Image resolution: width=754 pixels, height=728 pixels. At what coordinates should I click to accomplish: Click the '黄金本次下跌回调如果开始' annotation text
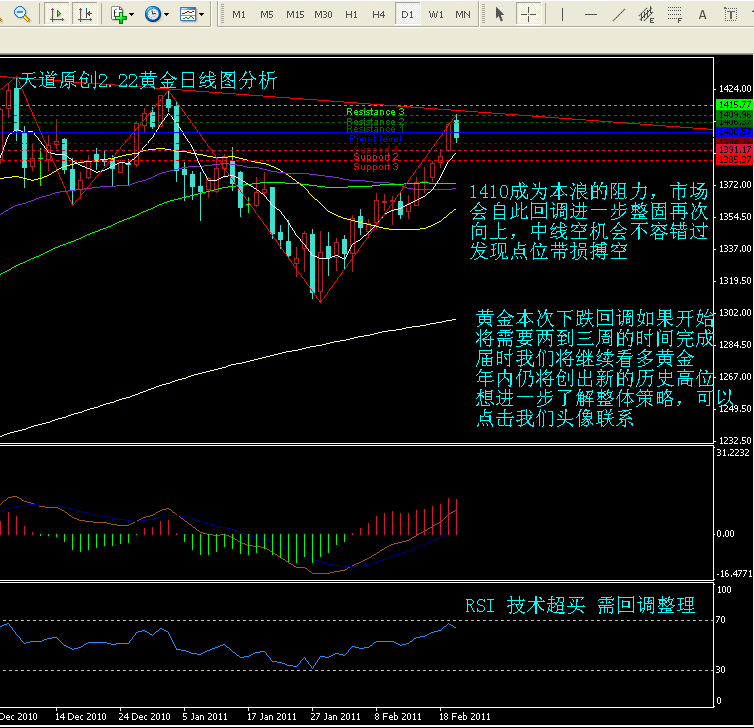(x=595, y=318)
